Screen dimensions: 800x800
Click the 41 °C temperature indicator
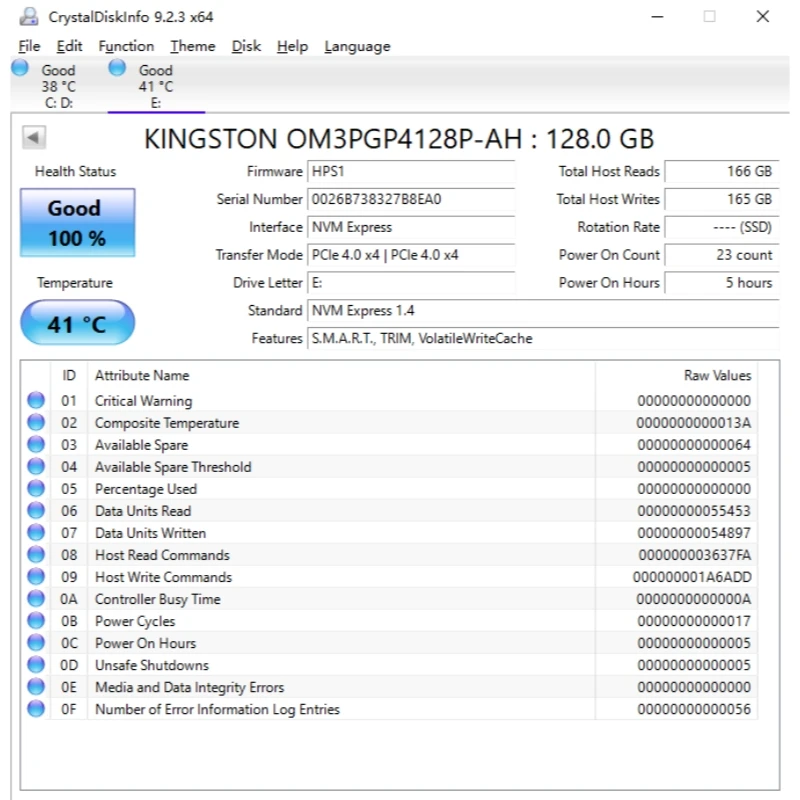[x=76, y=322]
